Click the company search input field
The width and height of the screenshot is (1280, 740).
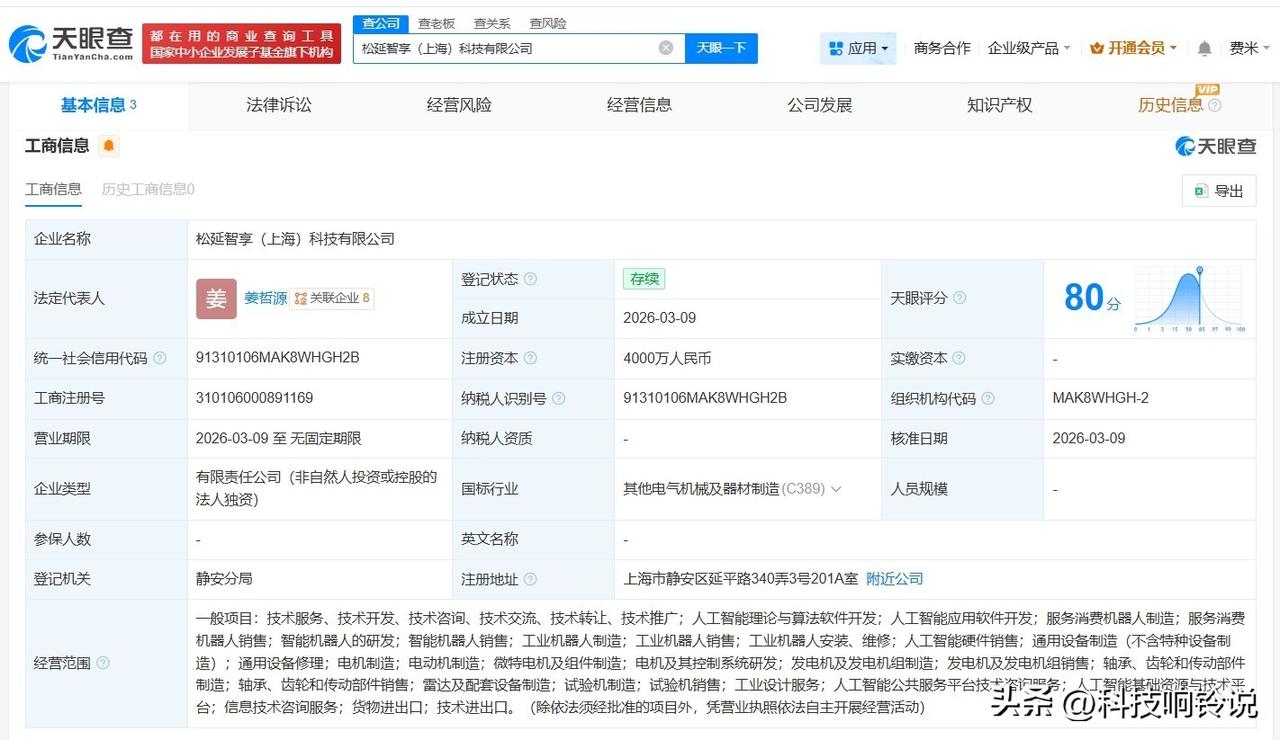(x=500, y=47)
